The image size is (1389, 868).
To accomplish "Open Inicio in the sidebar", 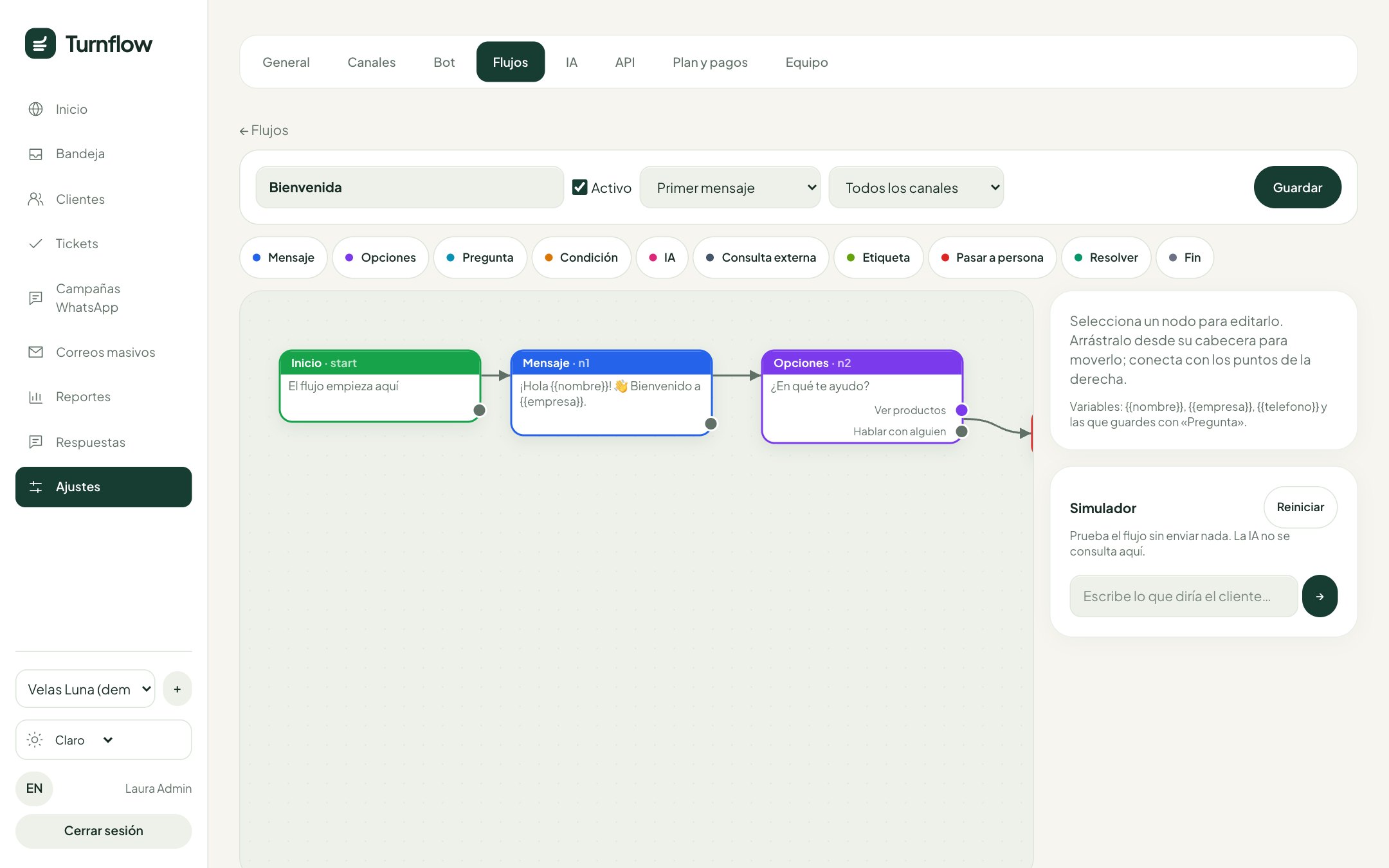I will click(104, 109).
